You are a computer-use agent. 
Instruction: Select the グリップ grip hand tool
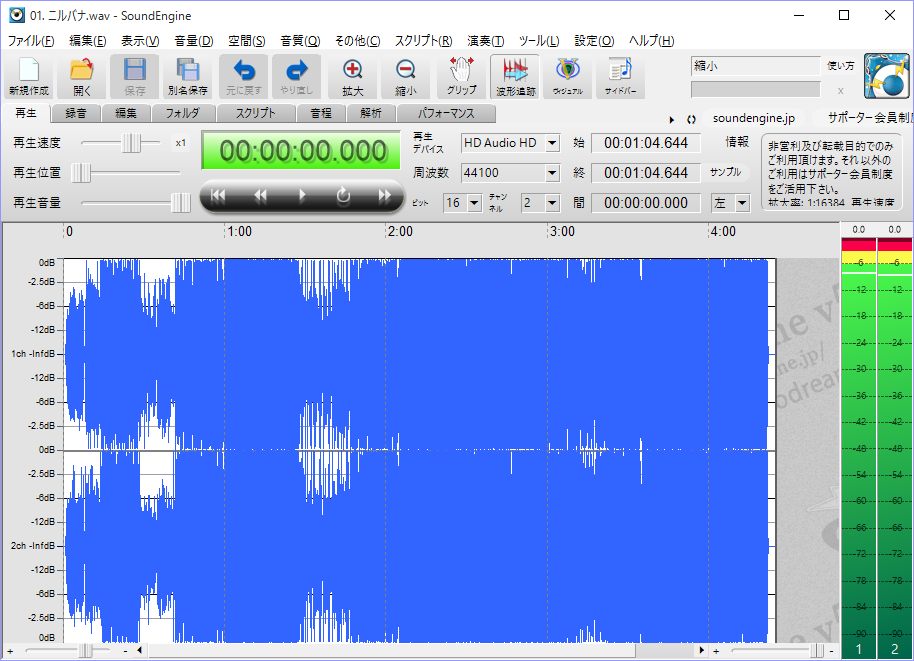coord(461,76)
